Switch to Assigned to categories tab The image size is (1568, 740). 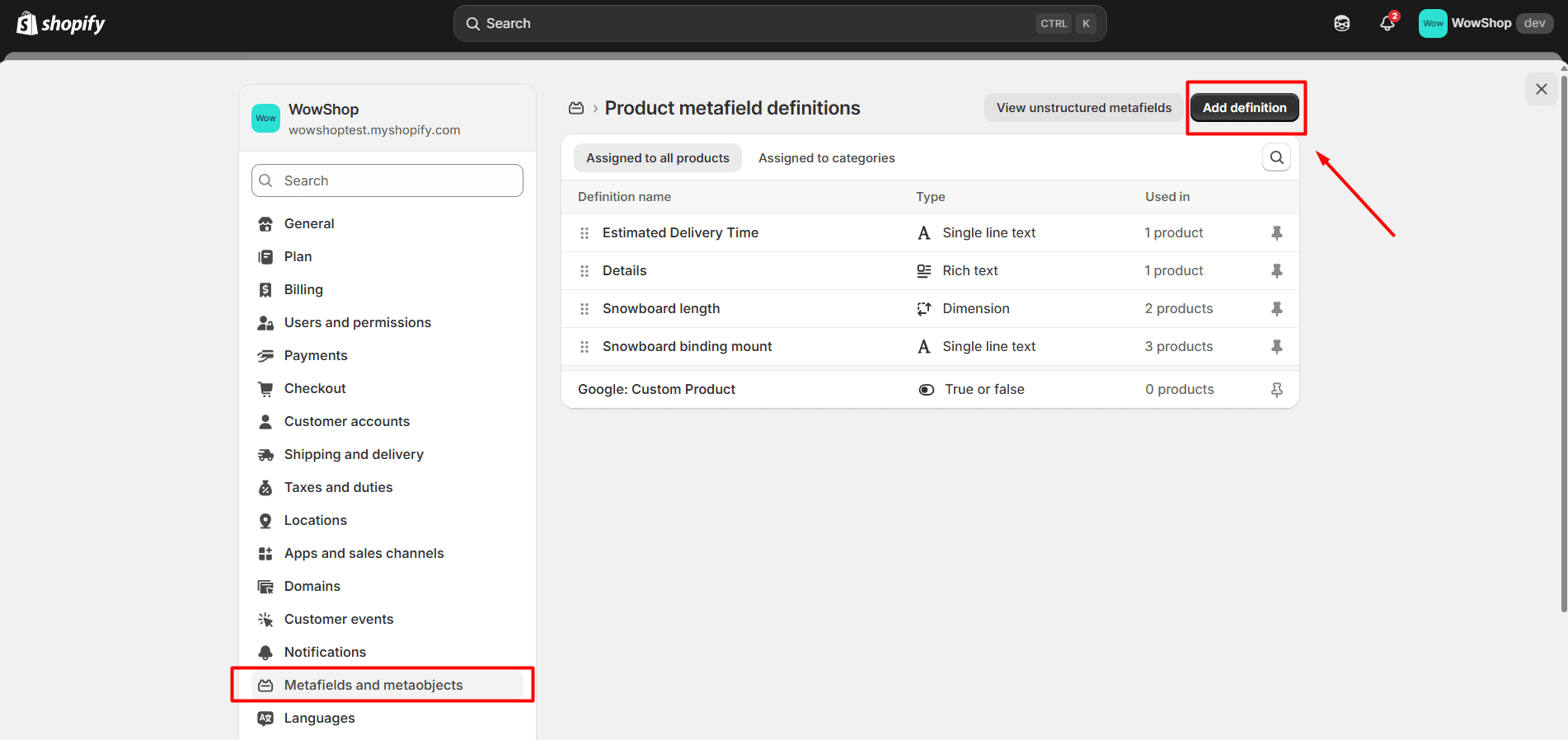point(826,158)
